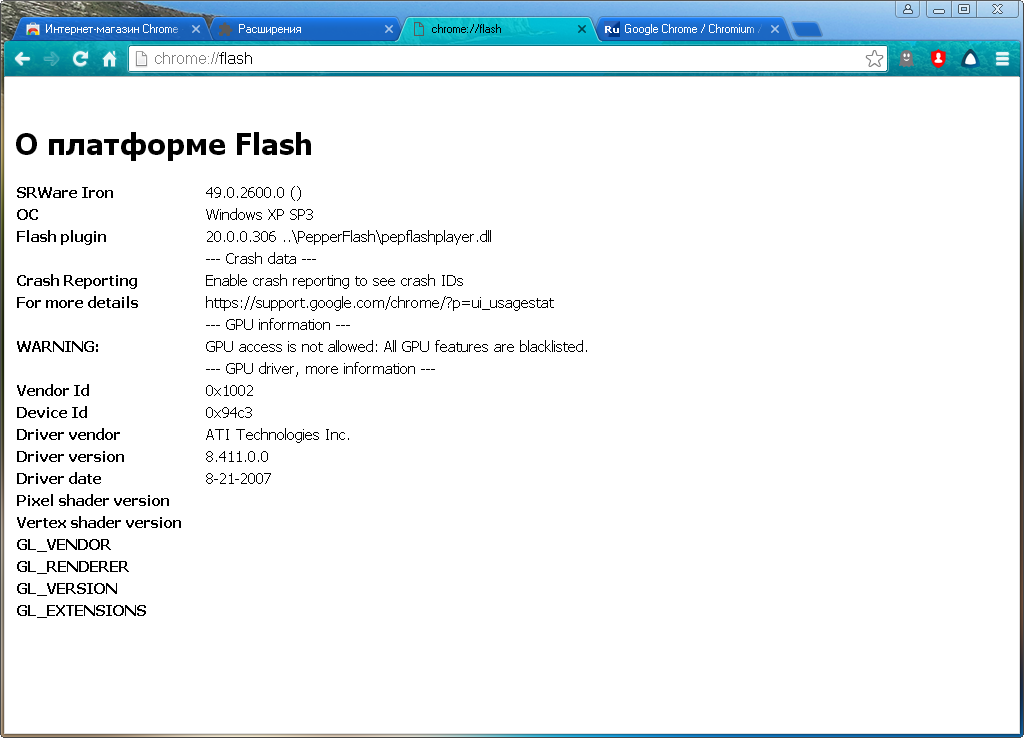Open the Ghostery extension icon

(x=906, y=59)
